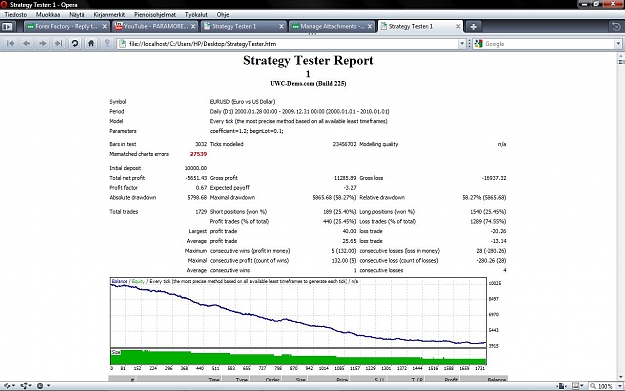This screenshot has width=625, height=391.
Task: Open the closed tabs trash icon
Action: coord(616,27)
